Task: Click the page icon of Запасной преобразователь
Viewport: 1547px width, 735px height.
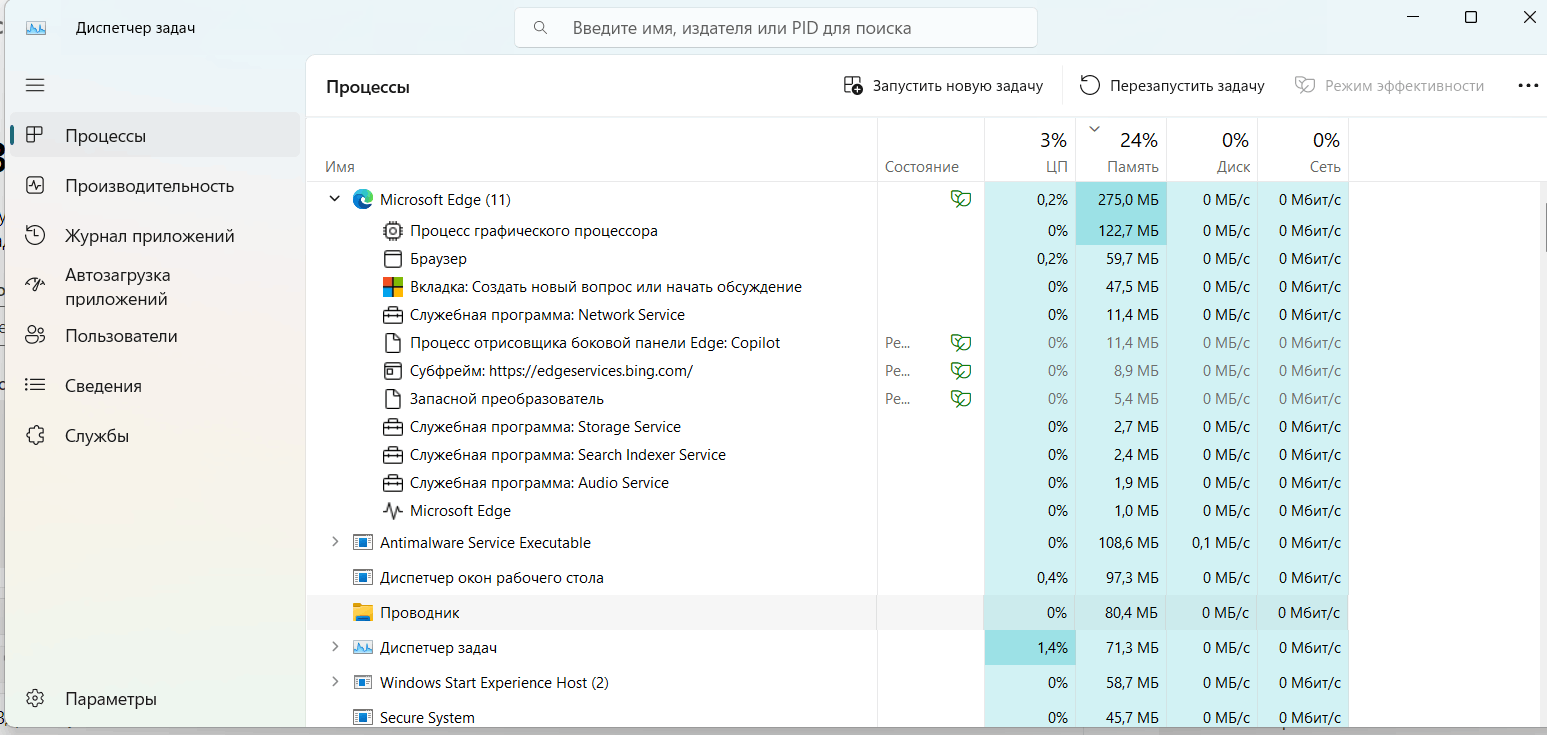Action: click(393, 399)
